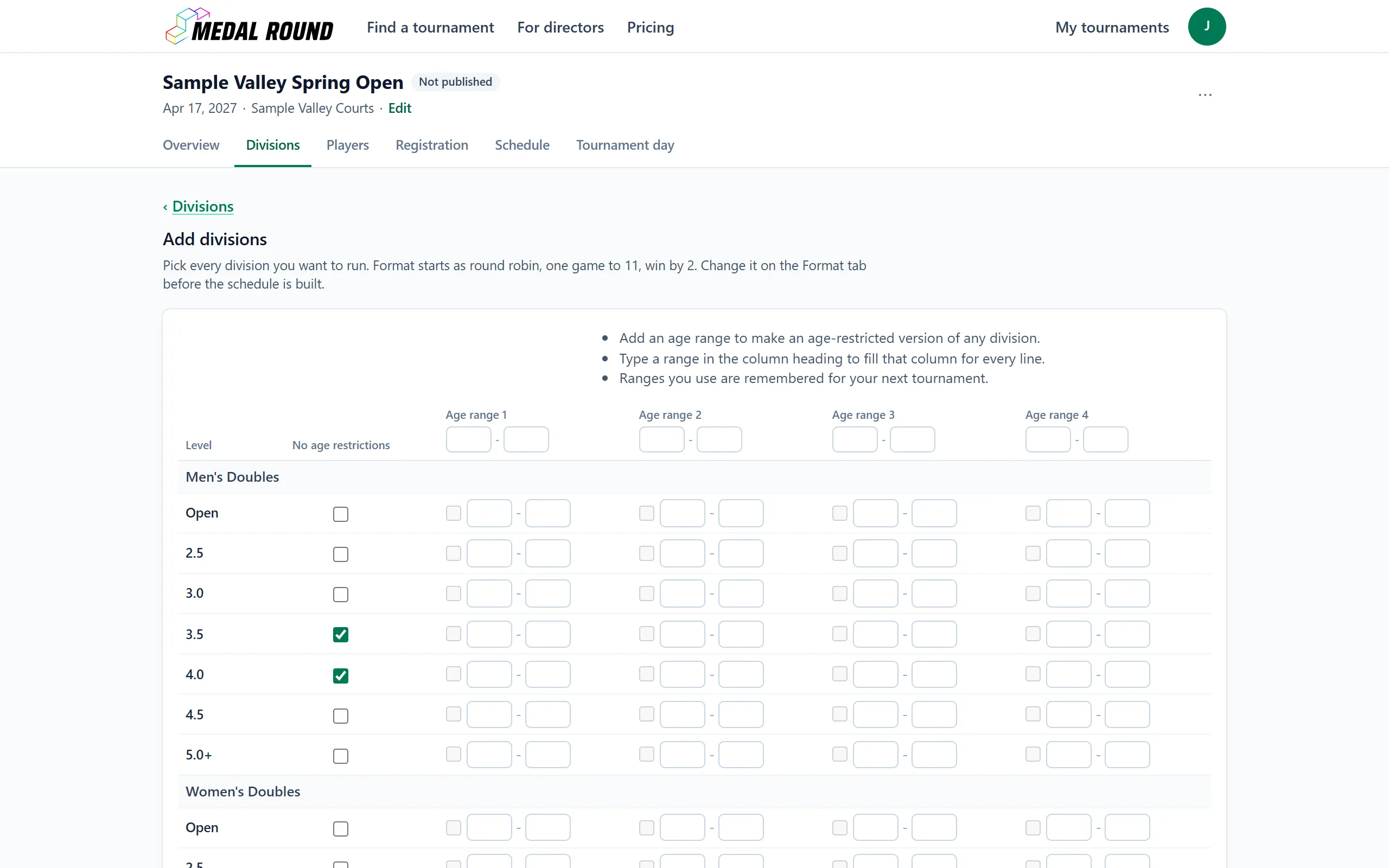The width and height of the screenshot is (1389, 868).
Task: Open the Registration tab
Action: (432, 145)
